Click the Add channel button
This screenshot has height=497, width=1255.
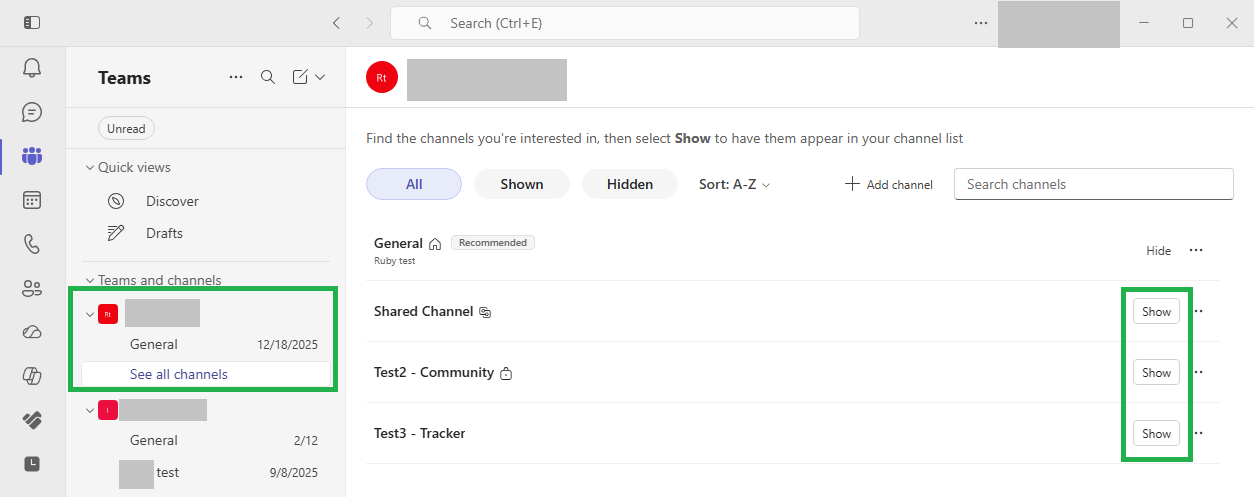tap(888, 184)
